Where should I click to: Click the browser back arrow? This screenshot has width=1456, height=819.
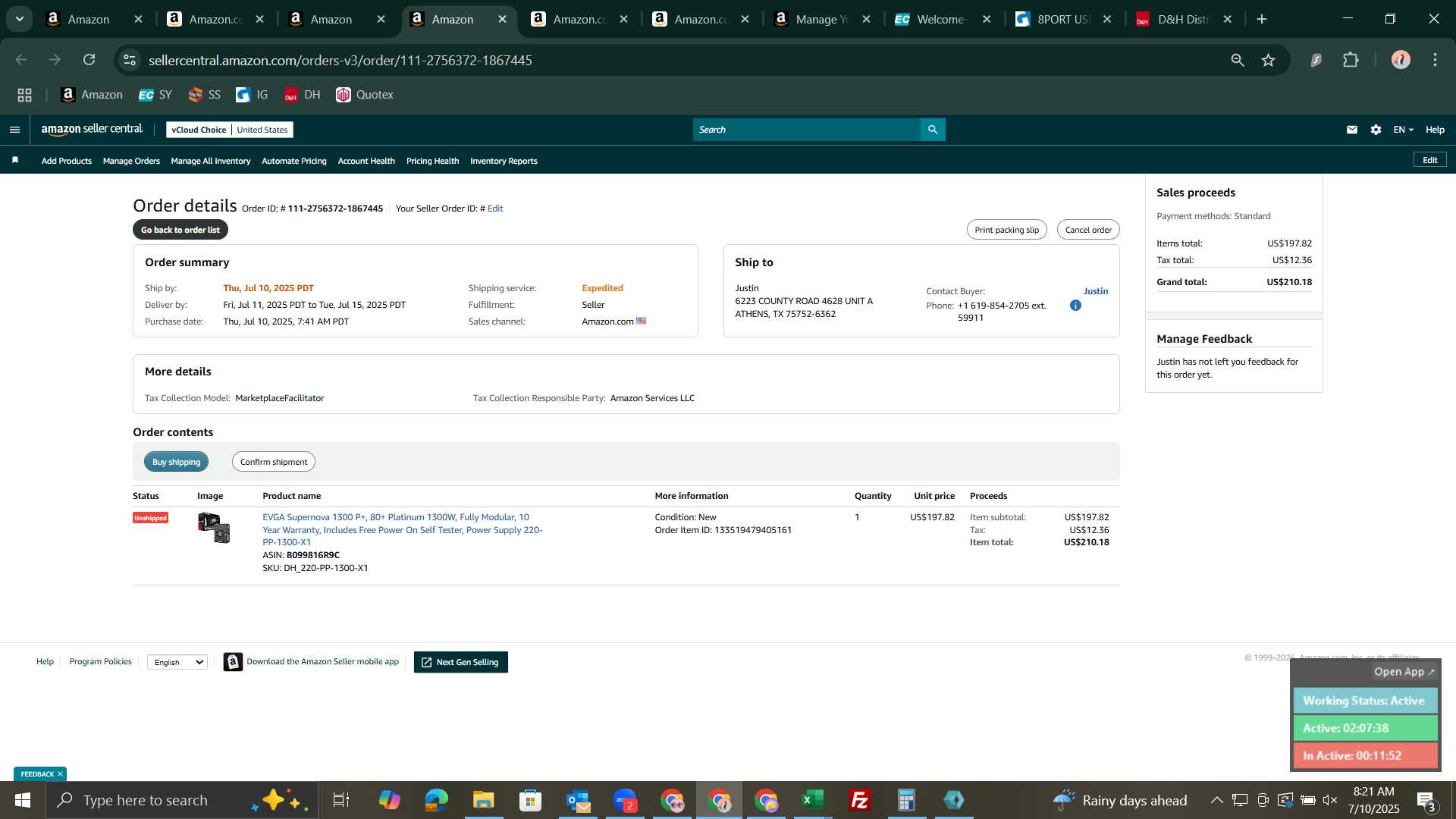[21, 60]
